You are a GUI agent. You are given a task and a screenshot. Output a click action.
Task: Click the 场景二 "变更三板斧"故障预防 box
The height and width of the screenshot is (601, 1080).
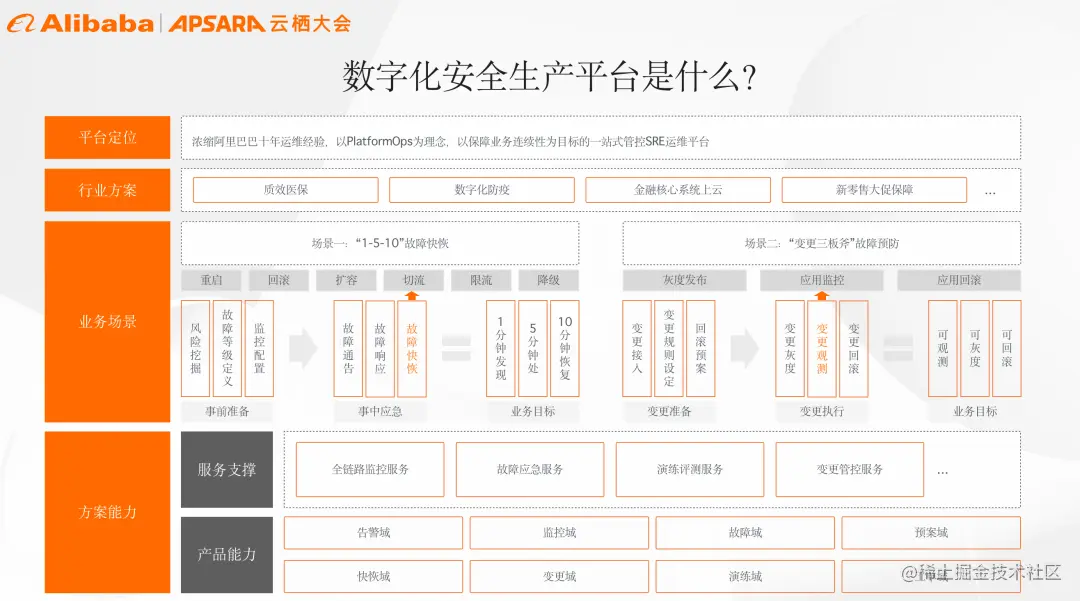click(x=822, y=243)
